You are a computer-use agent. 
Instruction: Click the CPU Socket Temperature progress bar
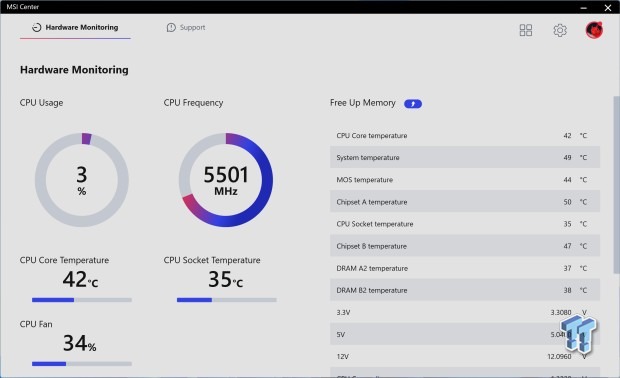pos(227,300)
